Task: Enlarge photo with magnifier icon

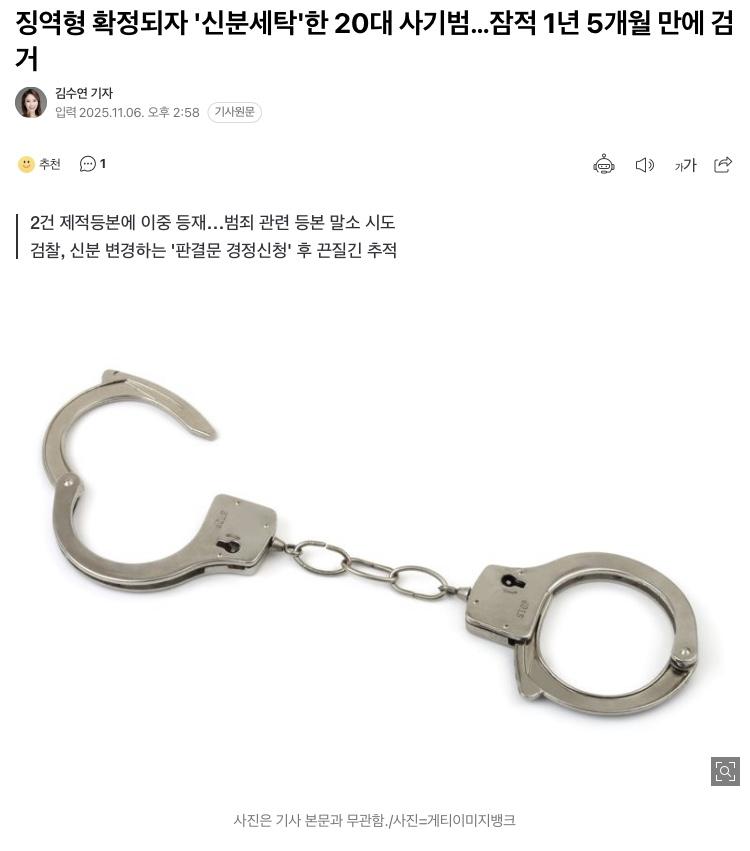Action: pyautogui.click(x=725, y=771)
